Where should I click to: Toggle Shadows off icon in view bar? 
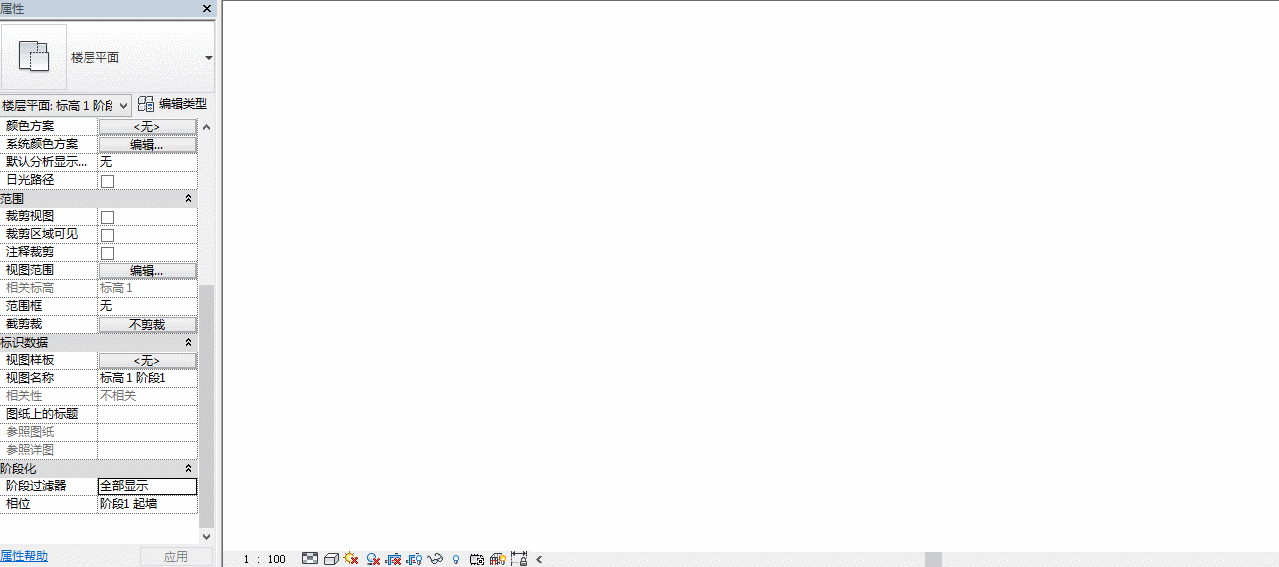point(373,559)
